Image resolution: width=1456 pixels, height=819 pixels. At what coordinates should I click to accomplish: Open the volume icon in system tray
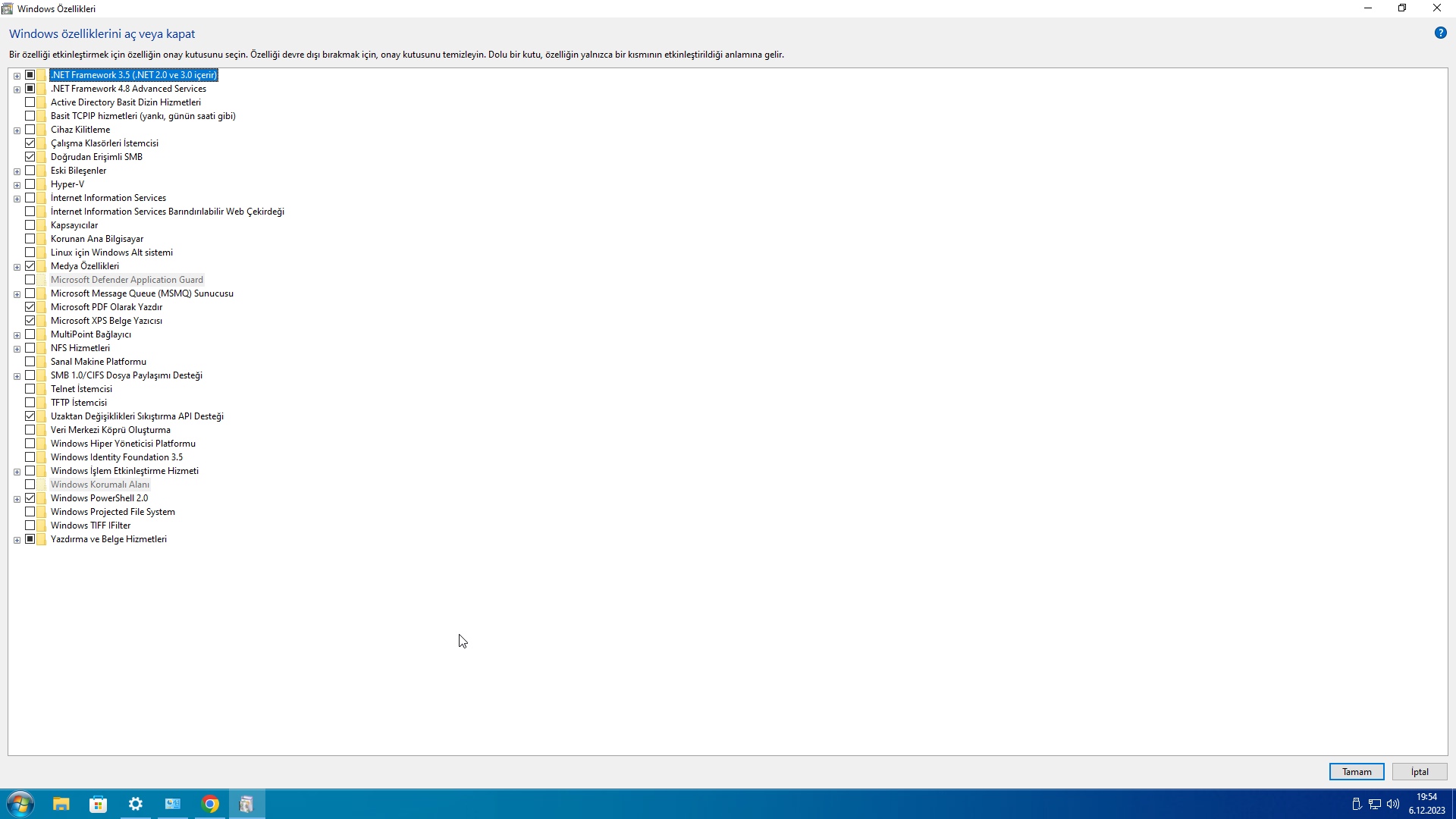pos(1393,804)
